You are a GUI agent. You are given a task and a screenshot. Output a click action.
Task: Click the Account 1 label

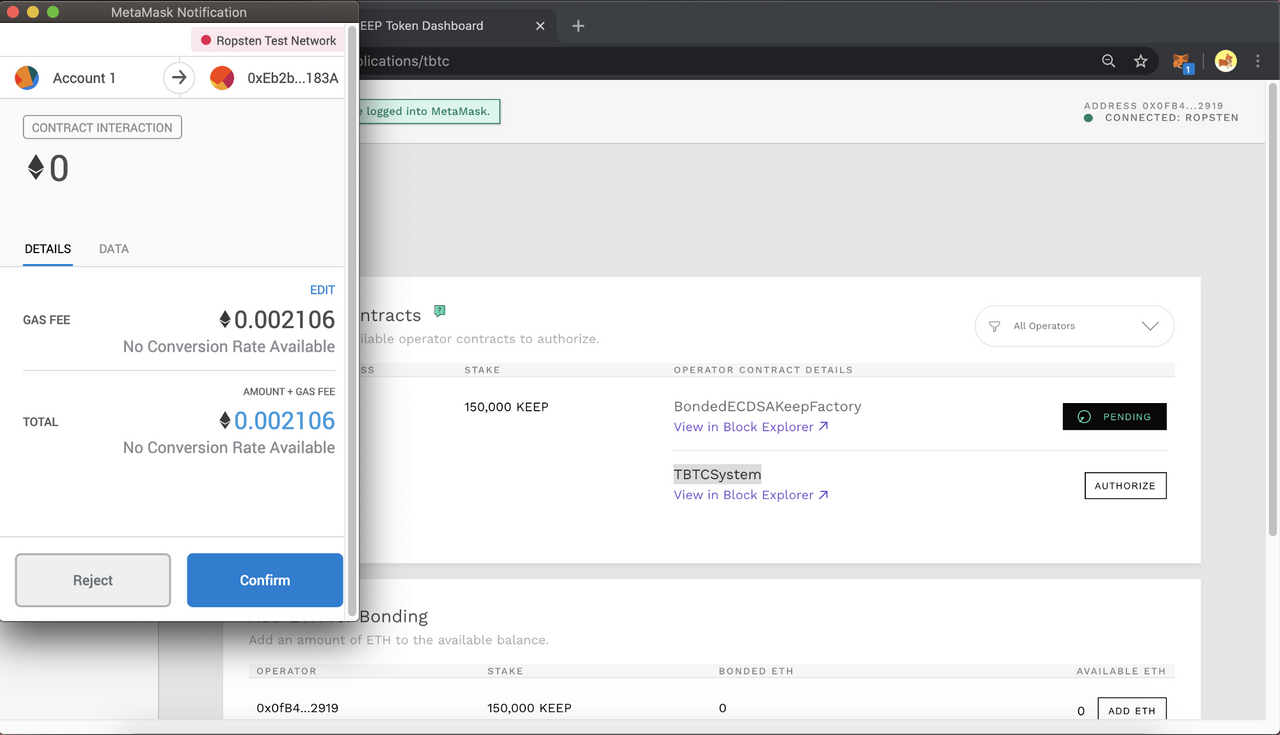point(84,78)
